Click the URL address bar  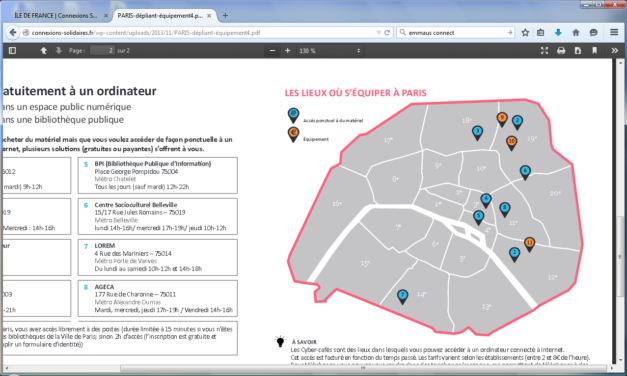point(200,33)
